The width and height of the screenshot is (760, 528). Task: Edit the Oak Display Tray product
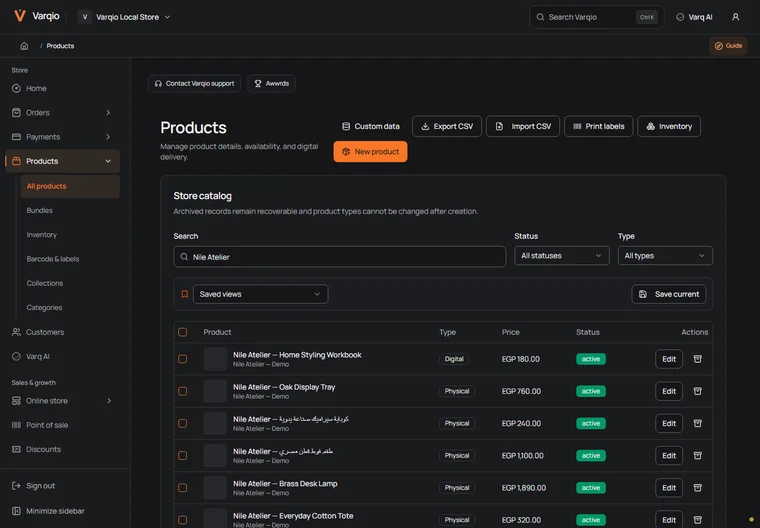pyautogui.click(x=669, y=391)
